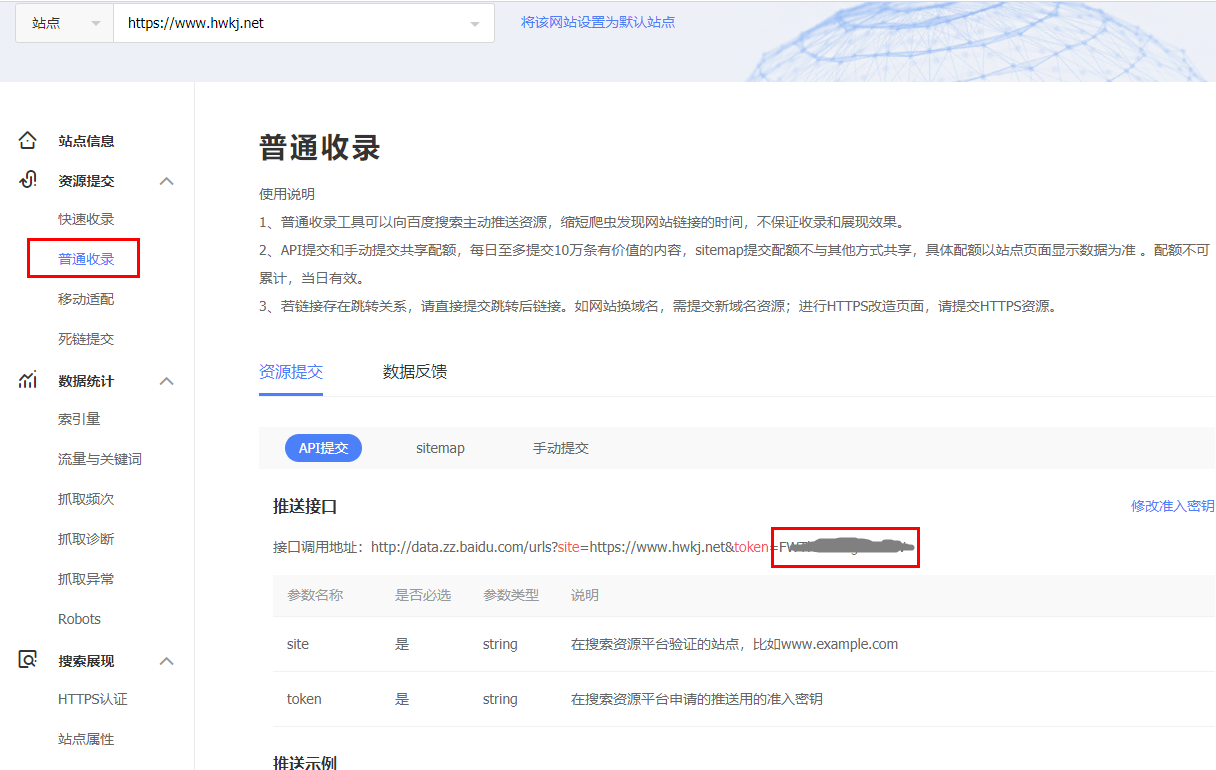Select the API提交 pill tab

click(323, 448)
